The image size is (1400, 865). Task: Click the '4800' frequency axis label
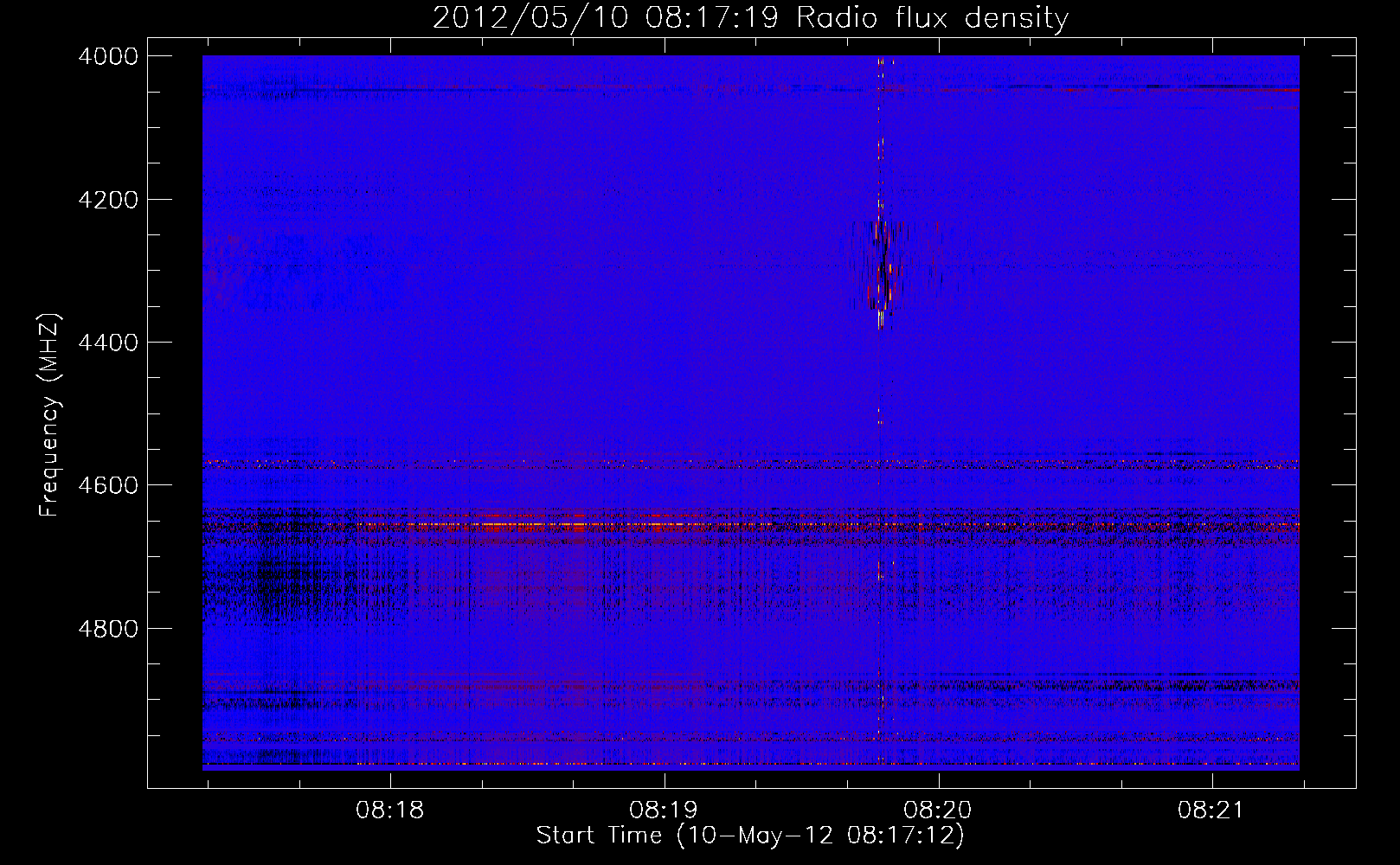(x=108, y=628)
